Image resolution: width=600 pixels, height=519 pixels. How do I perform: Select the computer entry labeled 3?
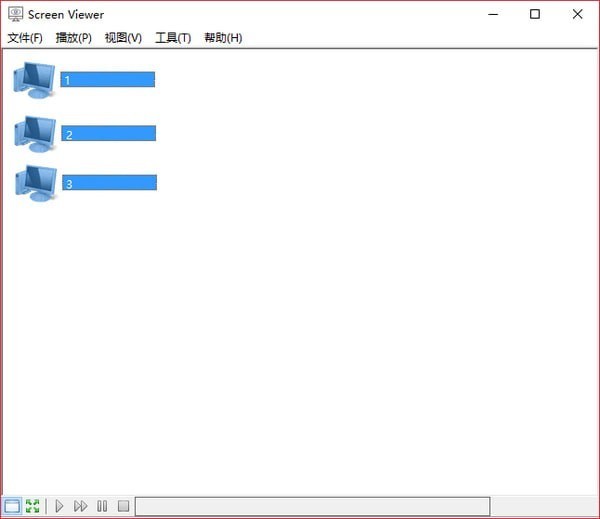coord(108,183)
